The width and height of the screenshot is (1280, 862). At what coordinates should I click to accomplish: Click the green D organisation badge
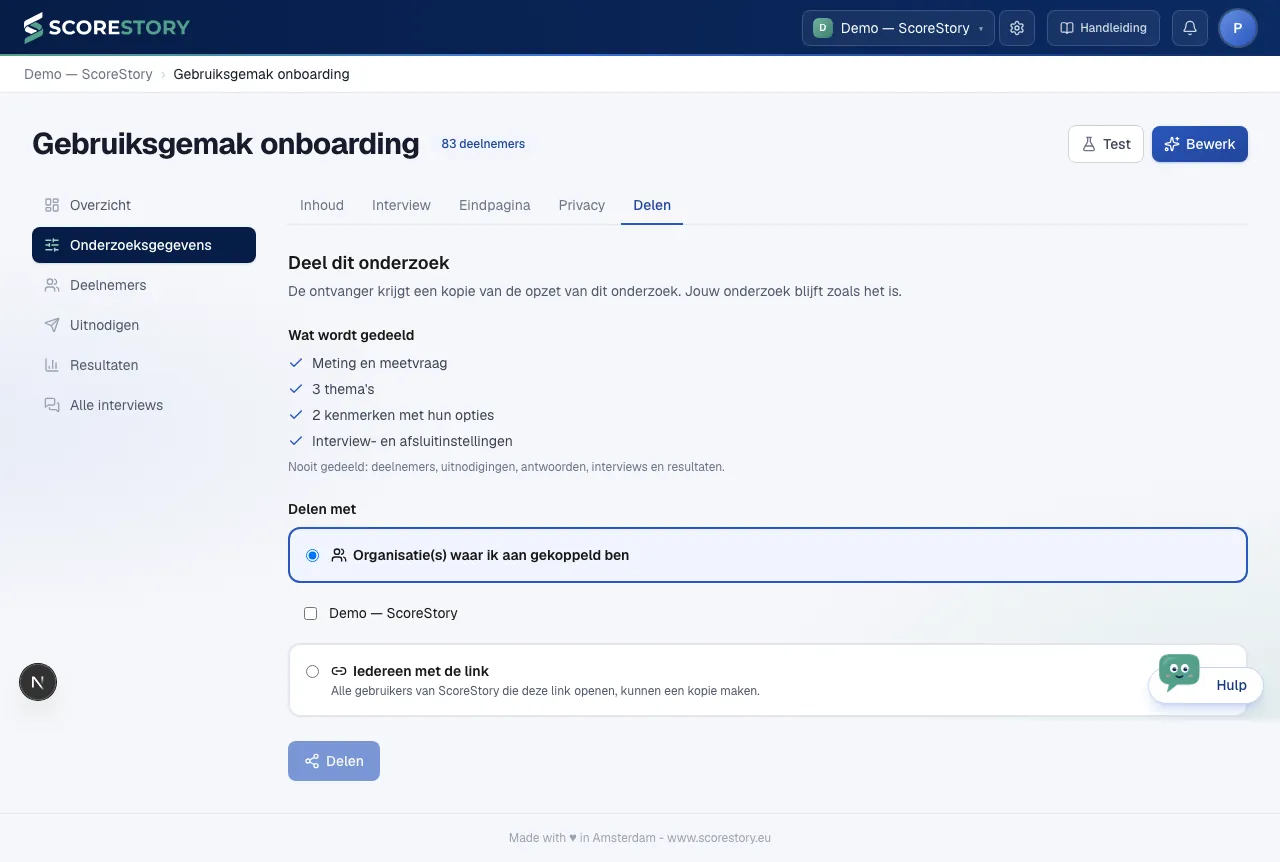point(822,28)
